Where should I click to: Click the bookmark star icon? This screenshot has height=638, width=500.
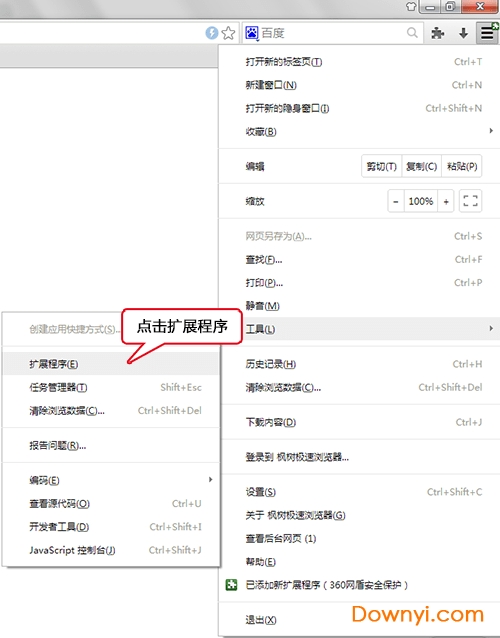[x=228, y=33]
